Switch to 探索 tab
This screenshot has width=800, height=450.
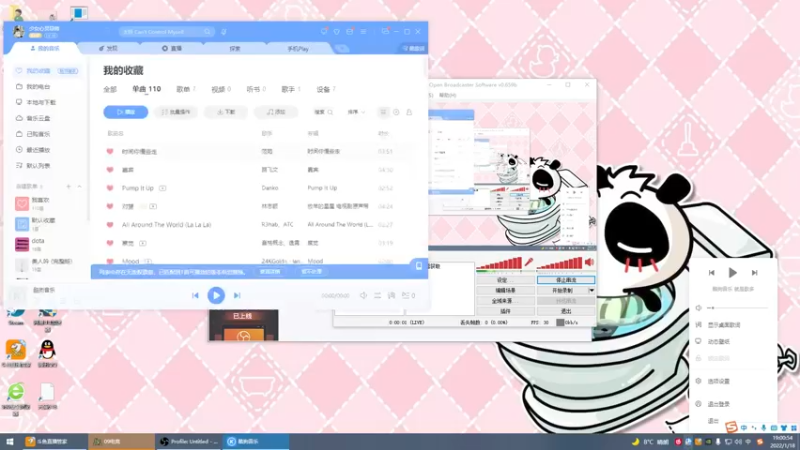point(235,49)
